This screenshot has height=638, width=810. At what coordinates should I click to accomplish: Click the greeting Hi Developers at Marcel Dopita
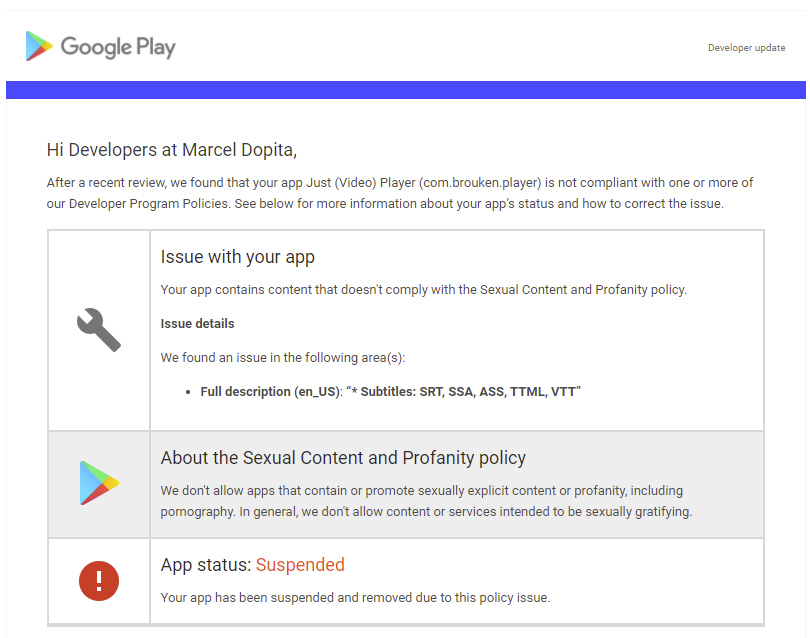pos(172,150)
